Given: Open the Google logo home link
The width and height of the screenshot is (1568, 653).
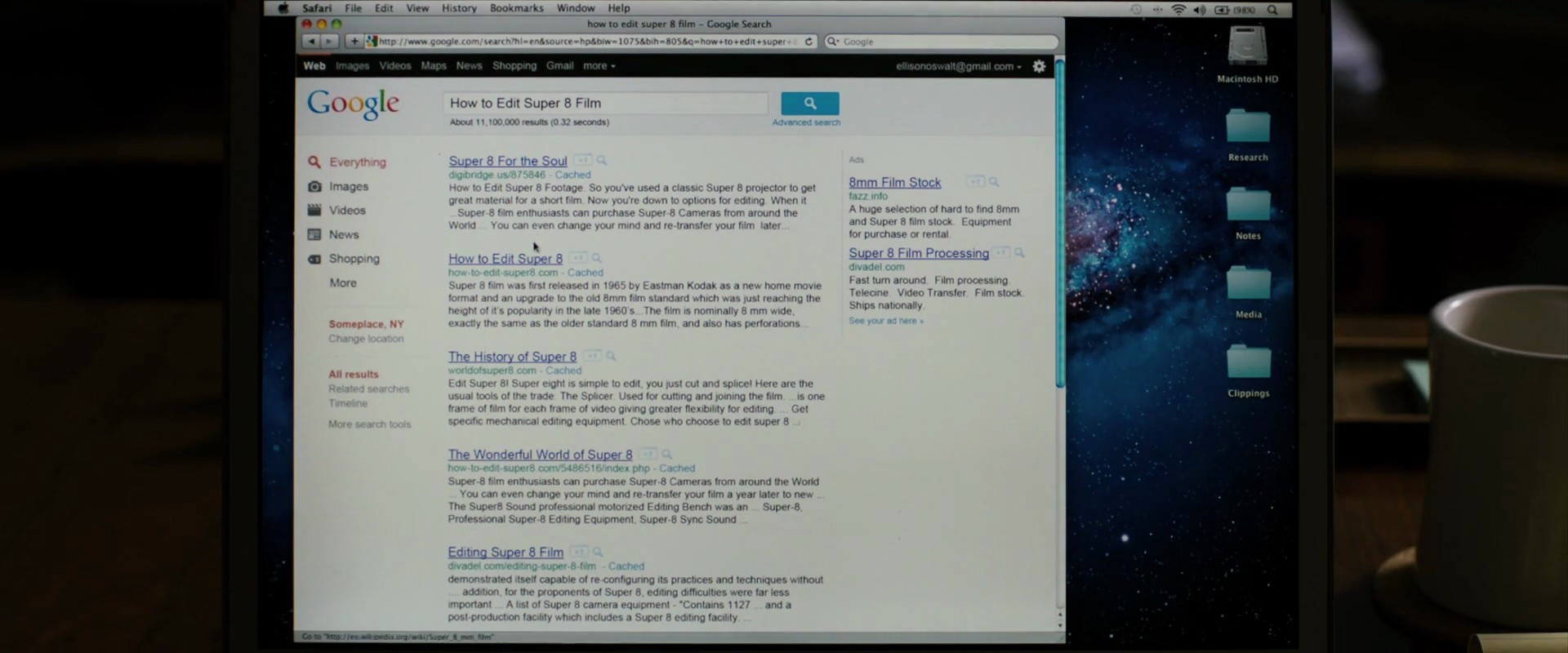Looking at the screenshot, I should tap(353, 104).
